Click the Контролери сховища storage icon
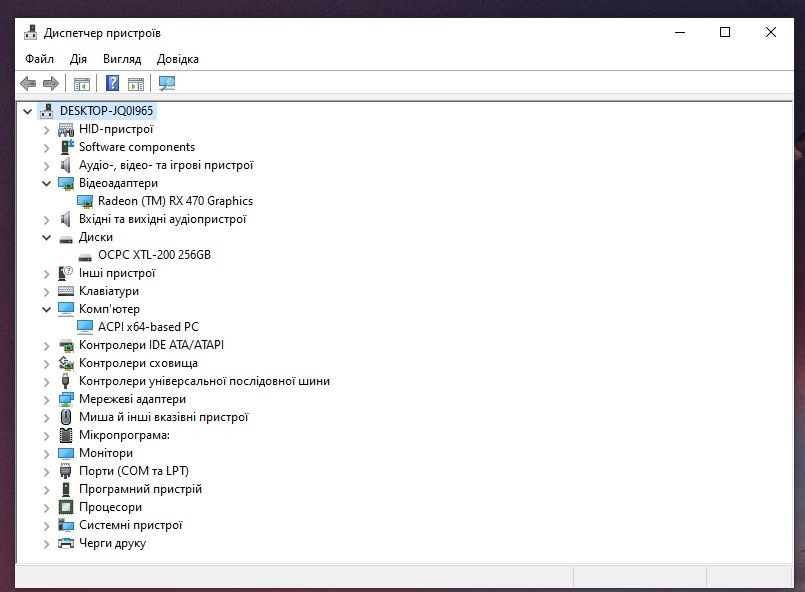 66,364
